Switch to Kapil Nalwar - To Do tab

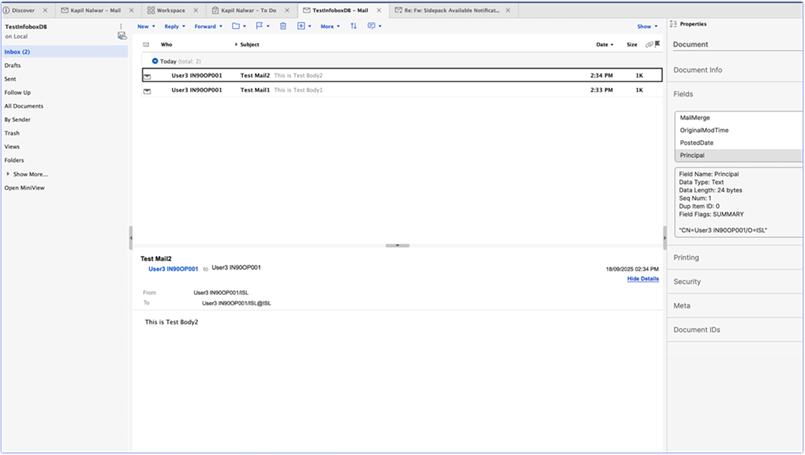[x=248, y=10]
